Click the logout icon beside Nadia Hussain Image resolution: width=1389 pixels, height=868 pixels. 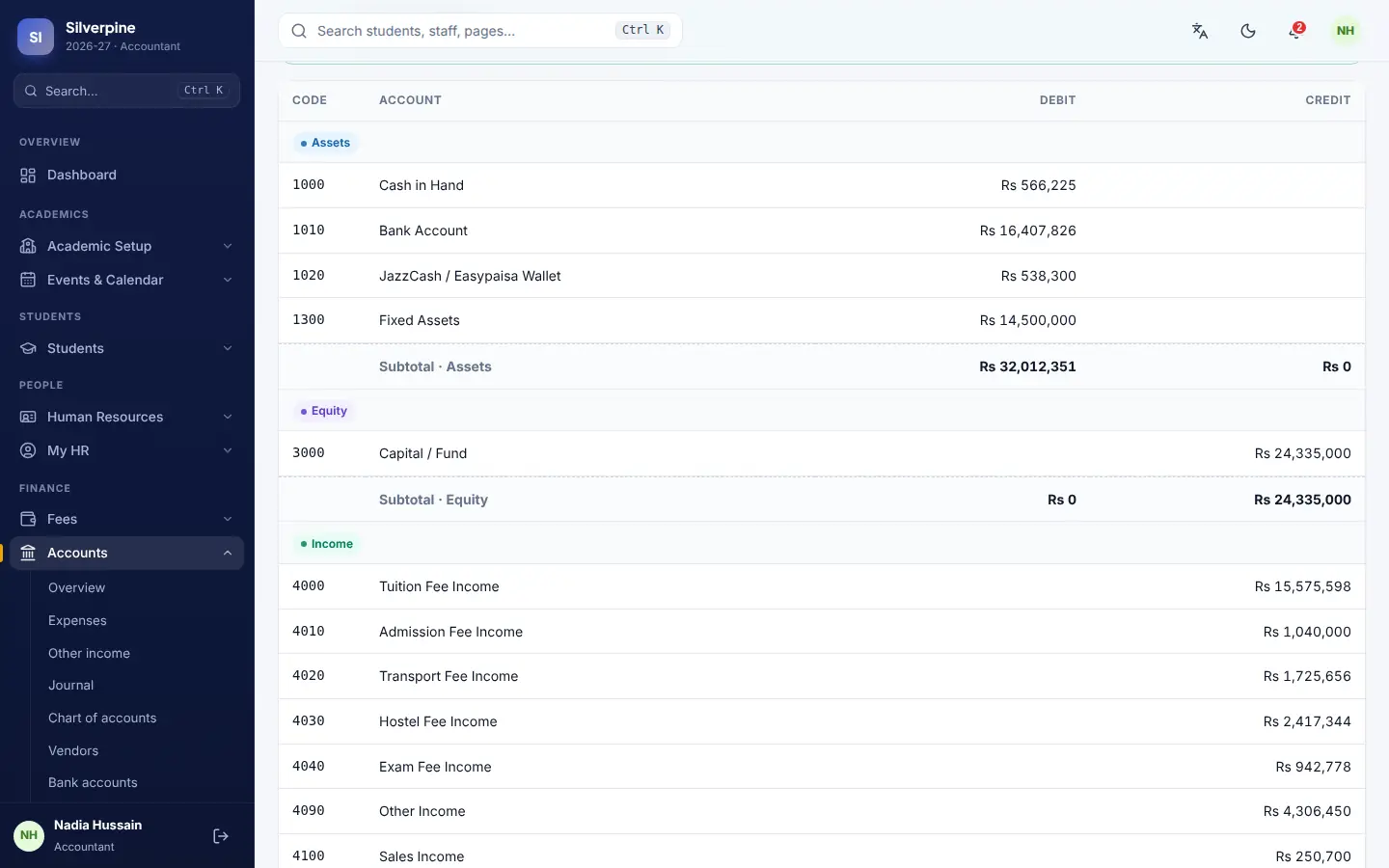(x=221, y=836)
